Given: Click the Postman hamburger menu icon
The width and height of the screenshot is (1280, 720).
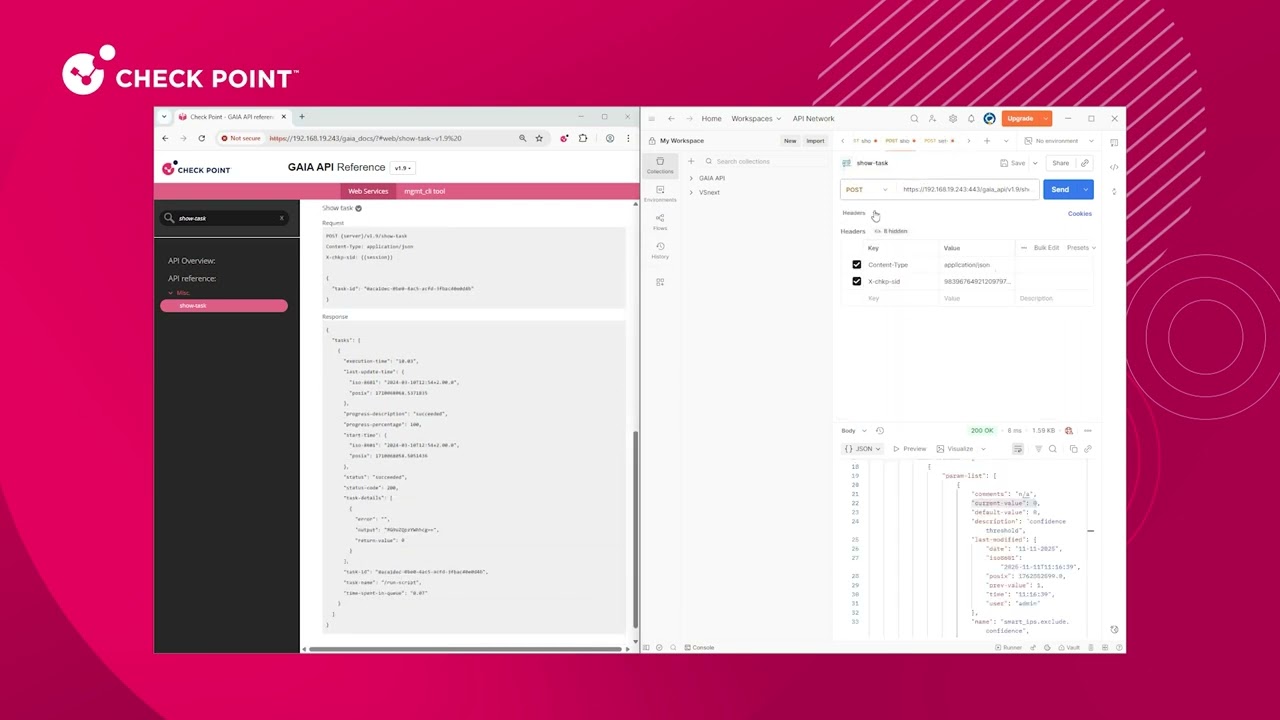Looking at the screenshot, I should coord(652,118).
